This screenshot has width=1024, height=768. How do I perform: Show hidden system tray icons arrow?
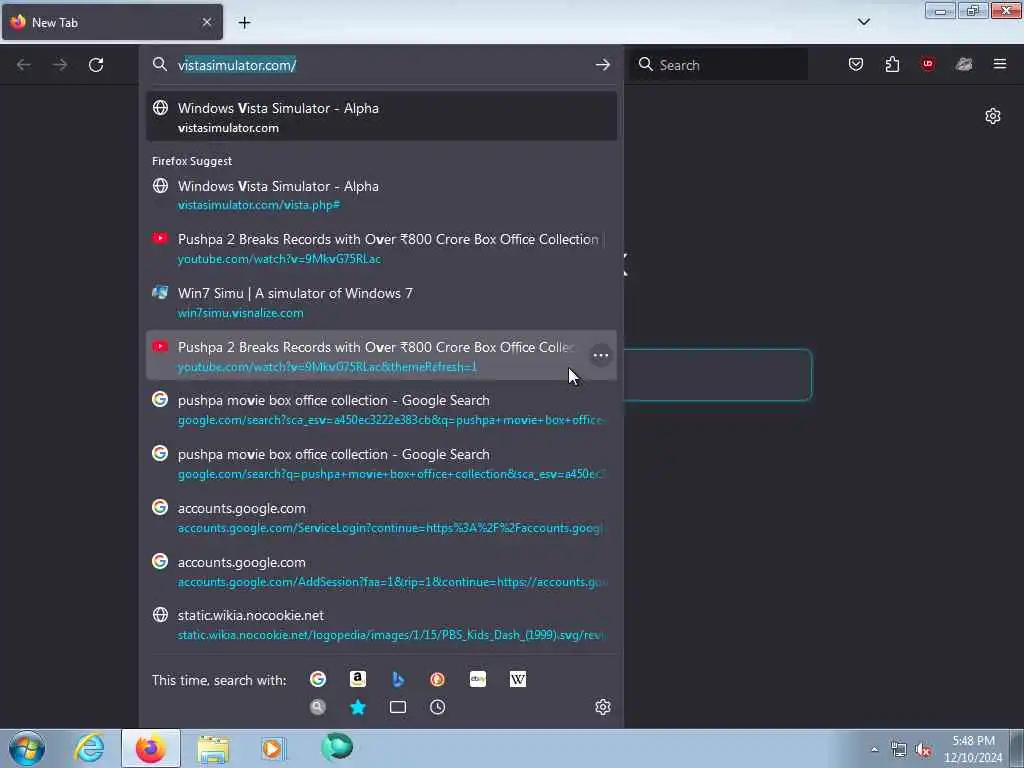coord(874,749)
